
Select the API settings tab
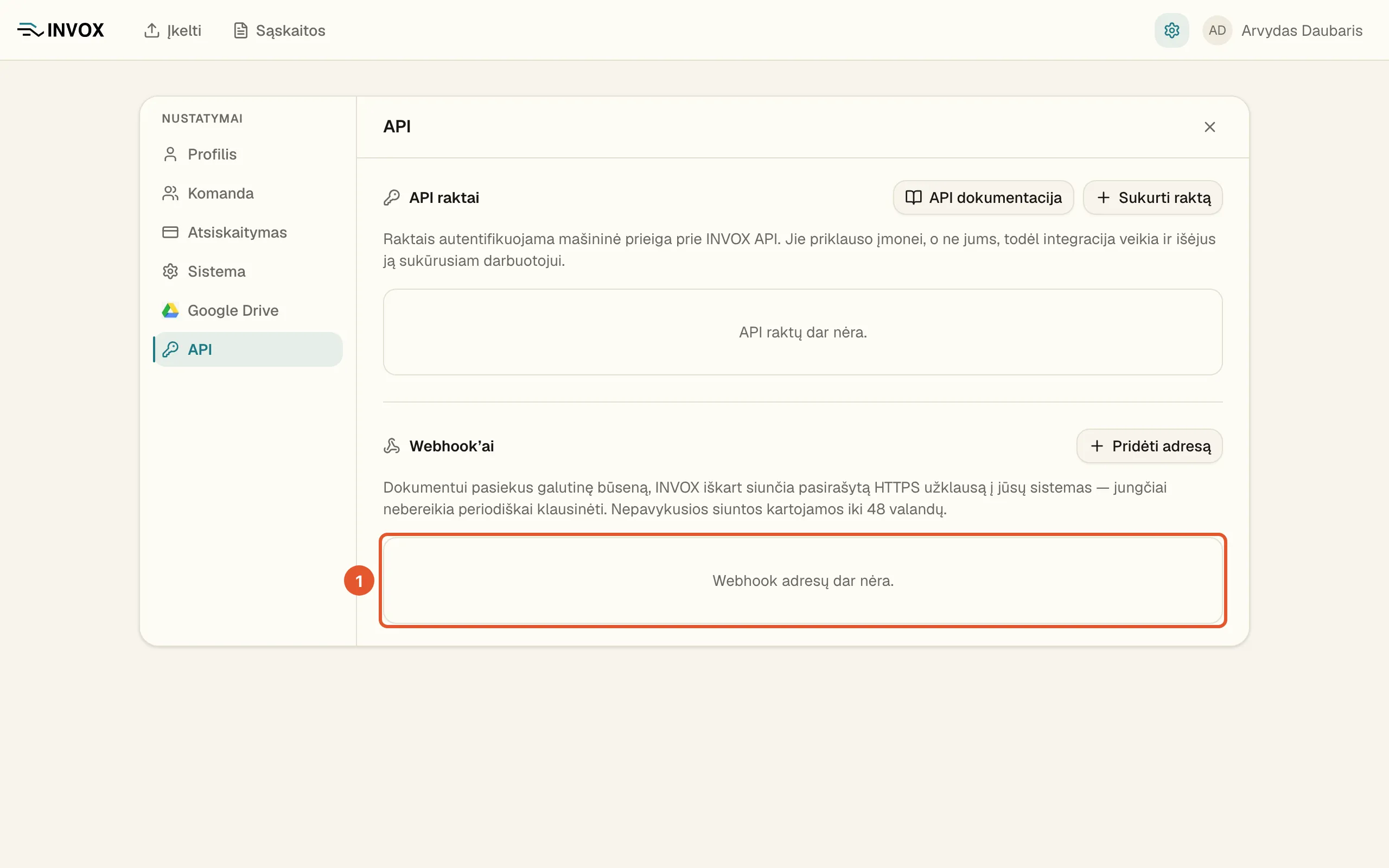click(x=248, y=349)
